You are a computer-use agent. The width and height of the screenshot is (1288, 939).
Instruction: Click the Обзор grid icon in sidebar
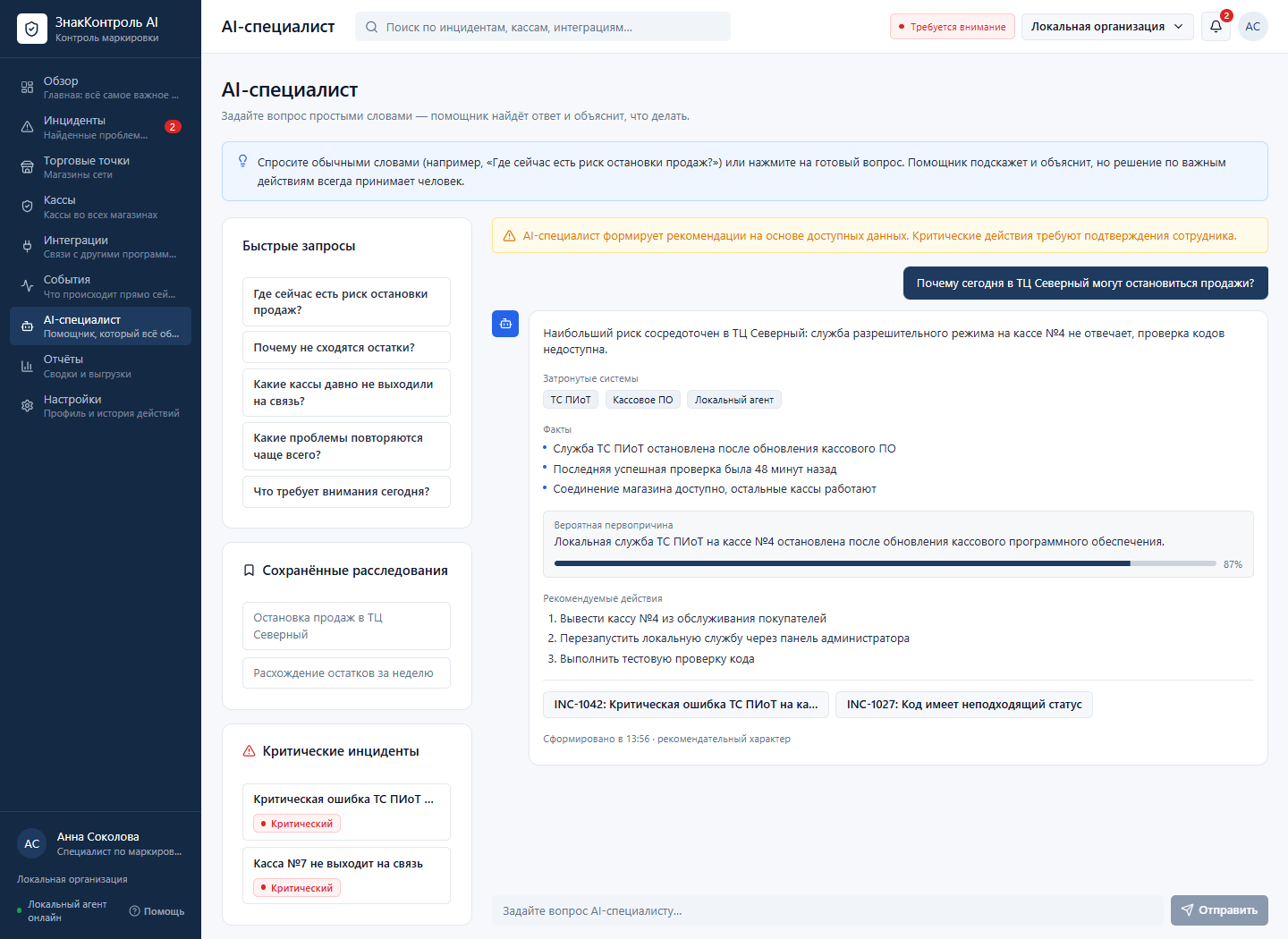click(27, 88)
